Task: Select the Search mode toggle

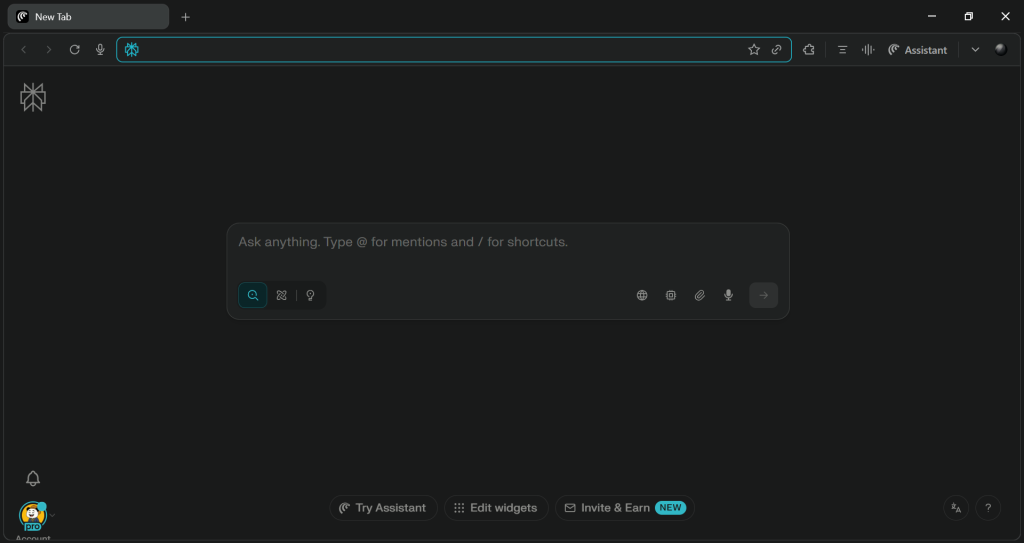Action: [253, 295]
